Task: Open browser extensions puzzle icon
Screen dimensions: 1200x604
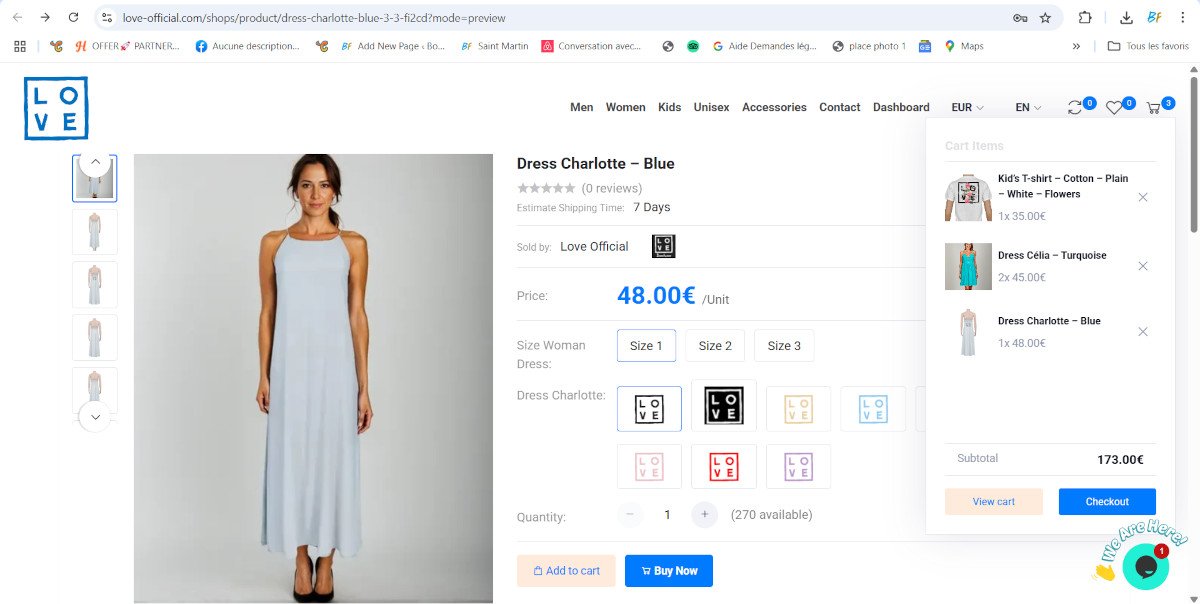Action: [x=1085, y=18]
